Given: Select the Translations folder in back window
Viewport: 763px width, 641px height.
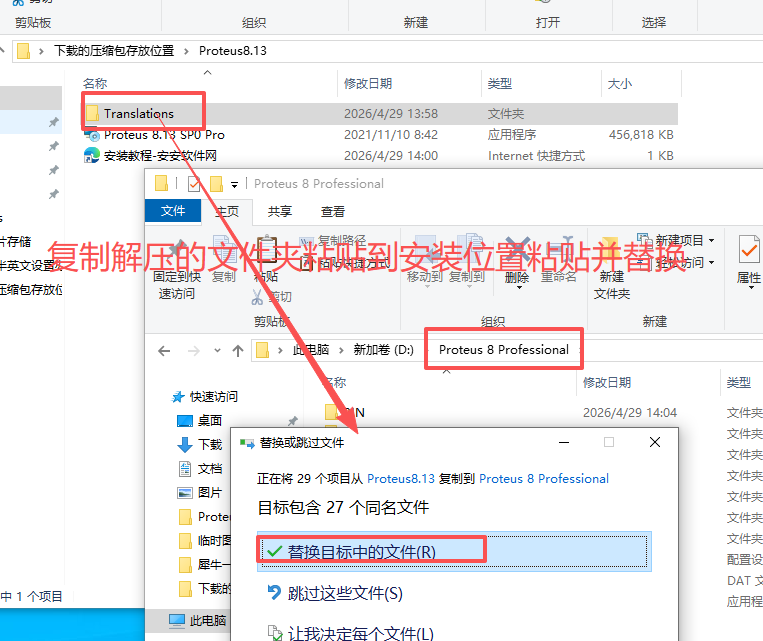Looking at the screenshot, I should tap(380, 113).
